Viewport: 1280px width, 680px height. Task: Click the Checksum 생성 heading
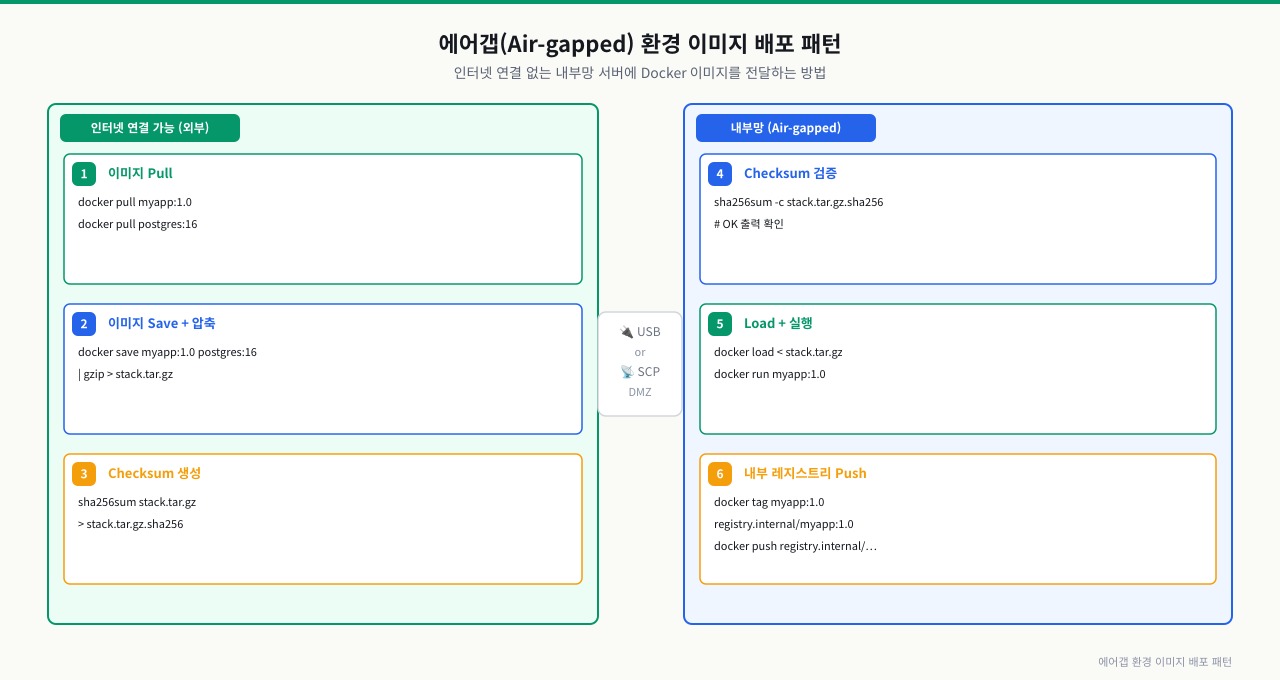tap(154, 474)
